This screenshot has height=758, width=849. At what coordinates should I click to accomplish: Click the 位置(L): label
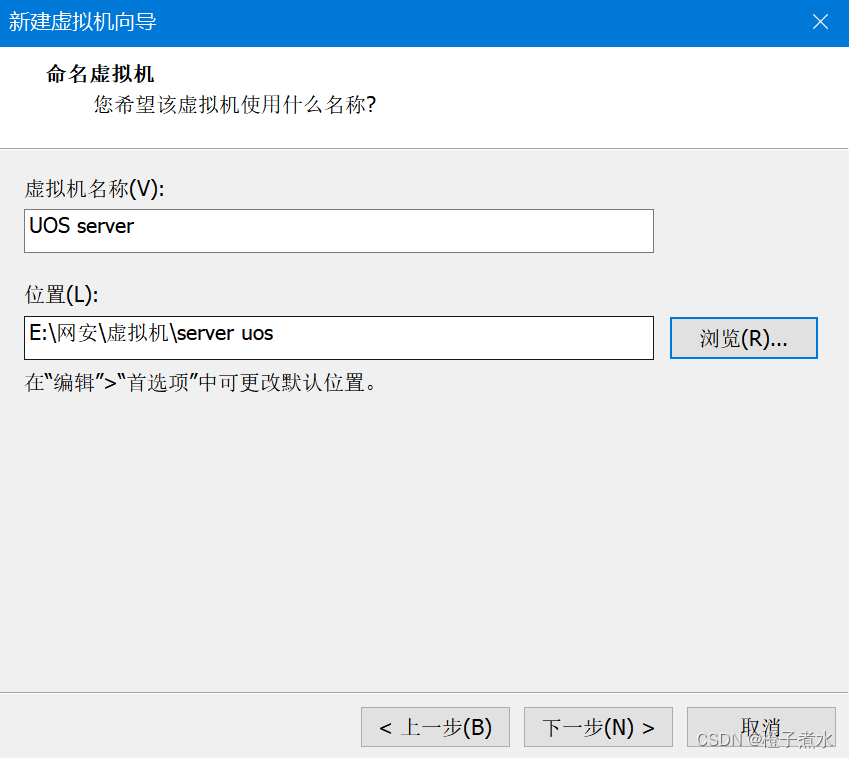coord(61,295)
